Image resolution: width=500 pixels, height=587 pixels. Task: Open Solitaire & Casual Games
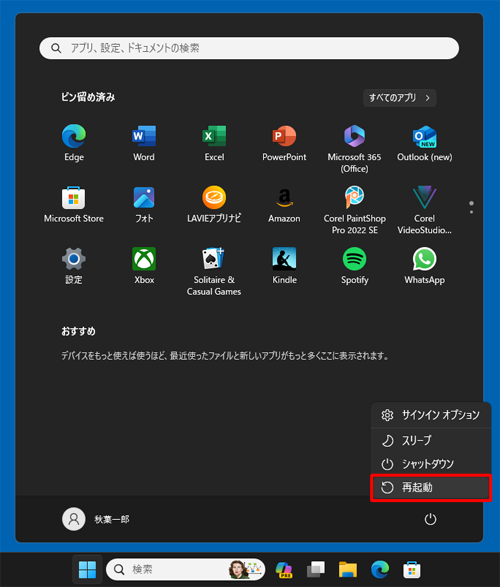[214, 271]
